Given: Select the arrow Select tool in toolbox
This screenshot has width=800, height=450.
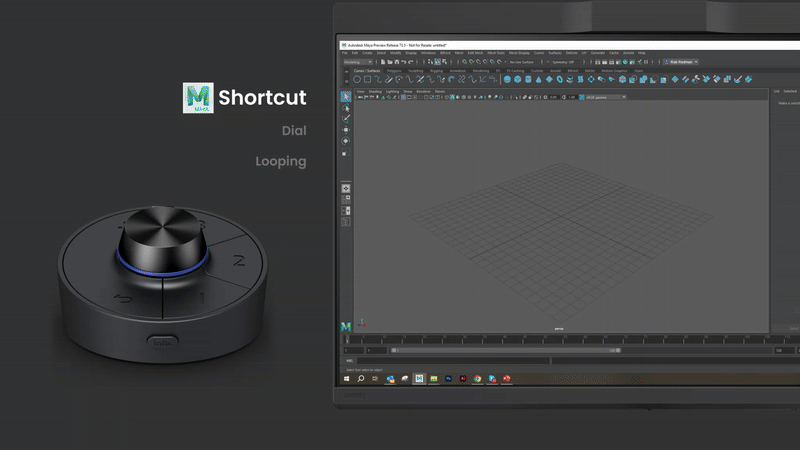Looking at the screenshot, I should click(x=346, y=97).
